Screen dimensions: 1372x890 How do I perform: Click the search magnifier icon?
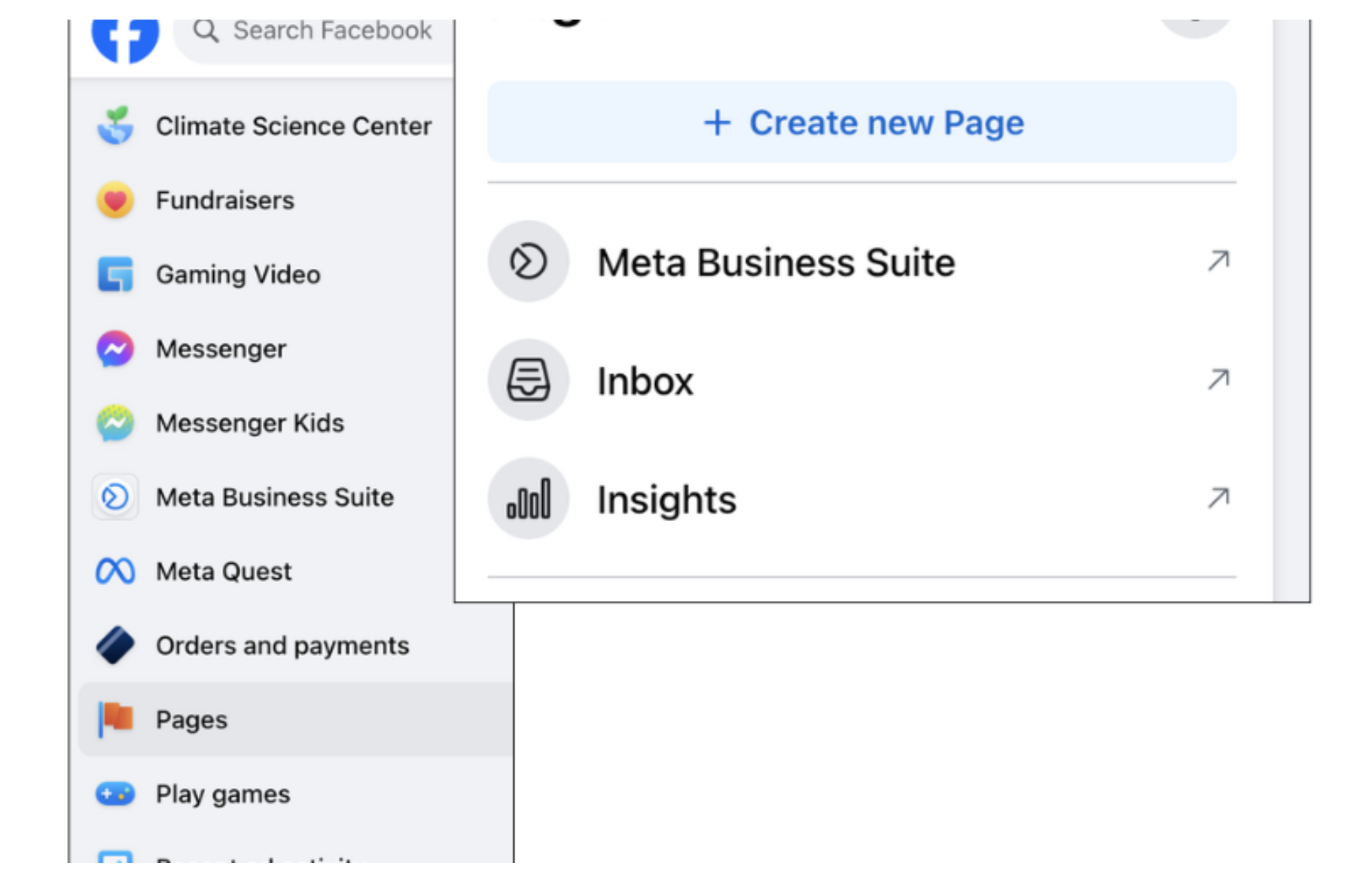click(x=206, y=31)
